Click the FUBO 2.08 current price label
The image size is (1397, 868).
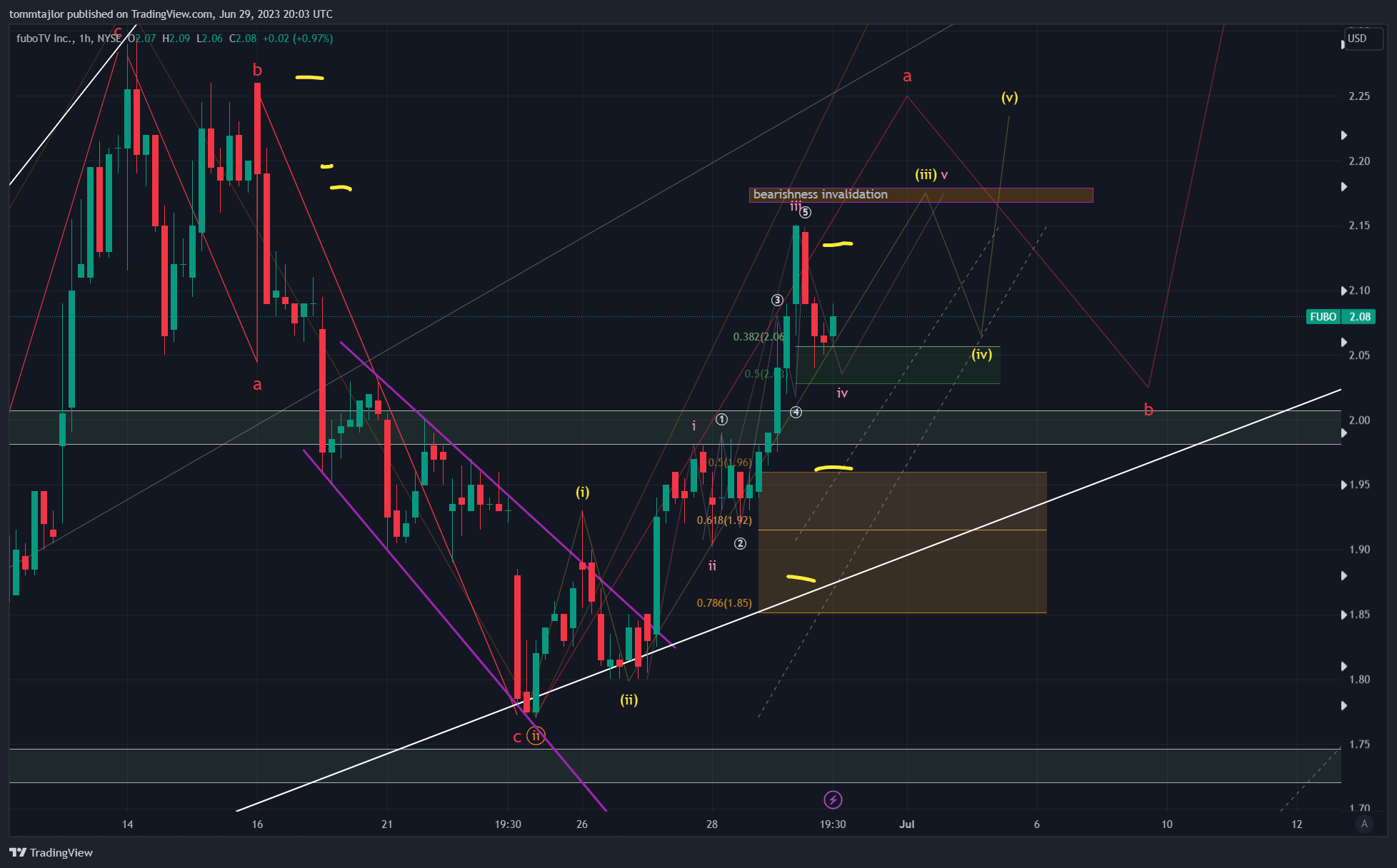(x=1340, y=316)
